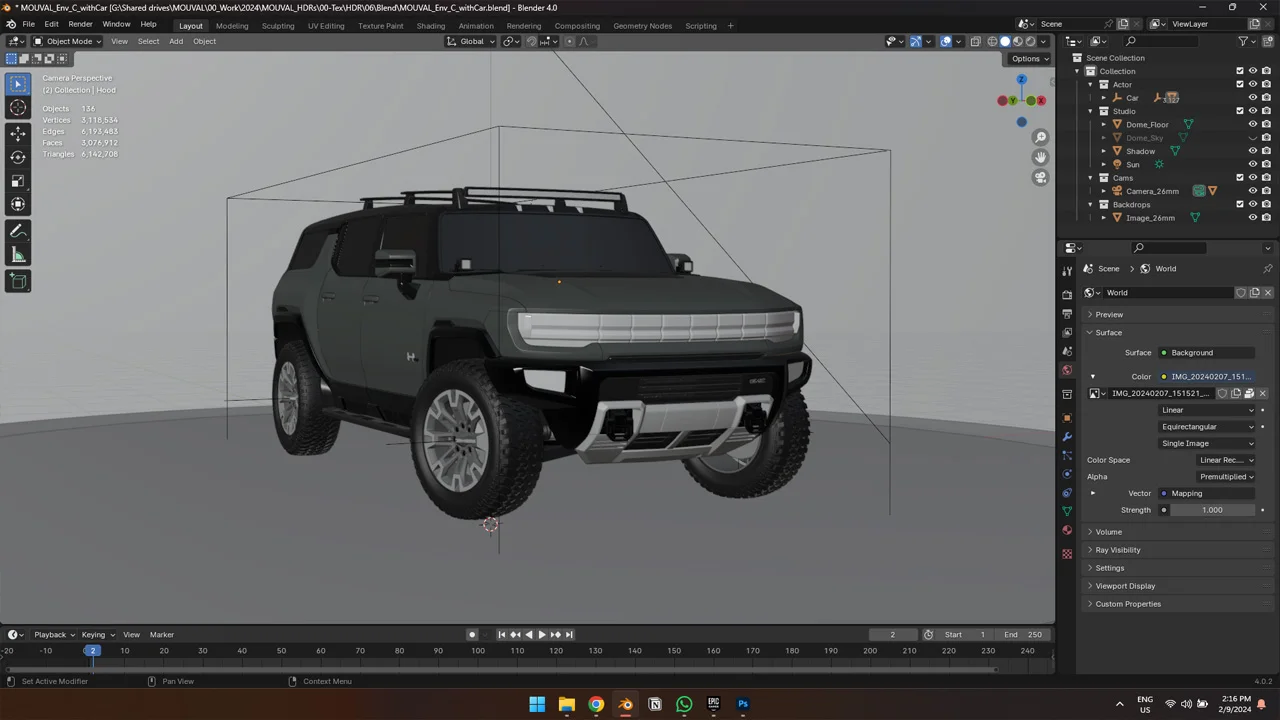Hide the Dome_Floor object in the outliner
This screenshot has width=1280, height=720.
[1253, 124]
